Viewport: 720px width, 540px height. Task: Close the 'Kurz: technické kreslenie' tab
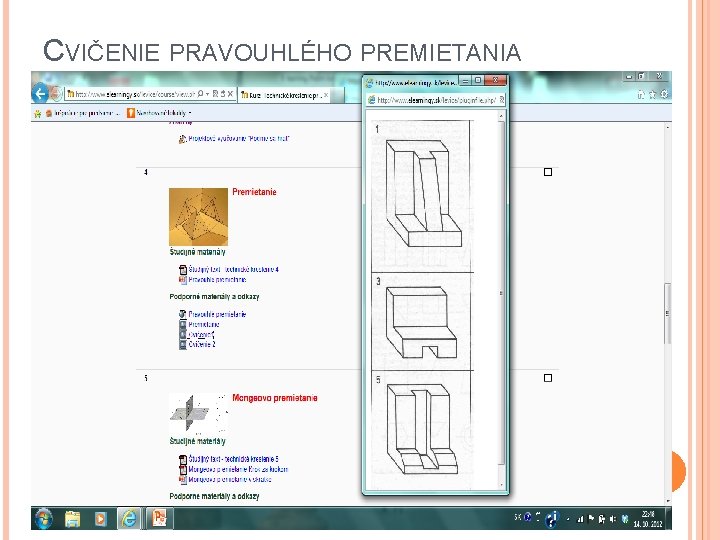coord(326,95)
